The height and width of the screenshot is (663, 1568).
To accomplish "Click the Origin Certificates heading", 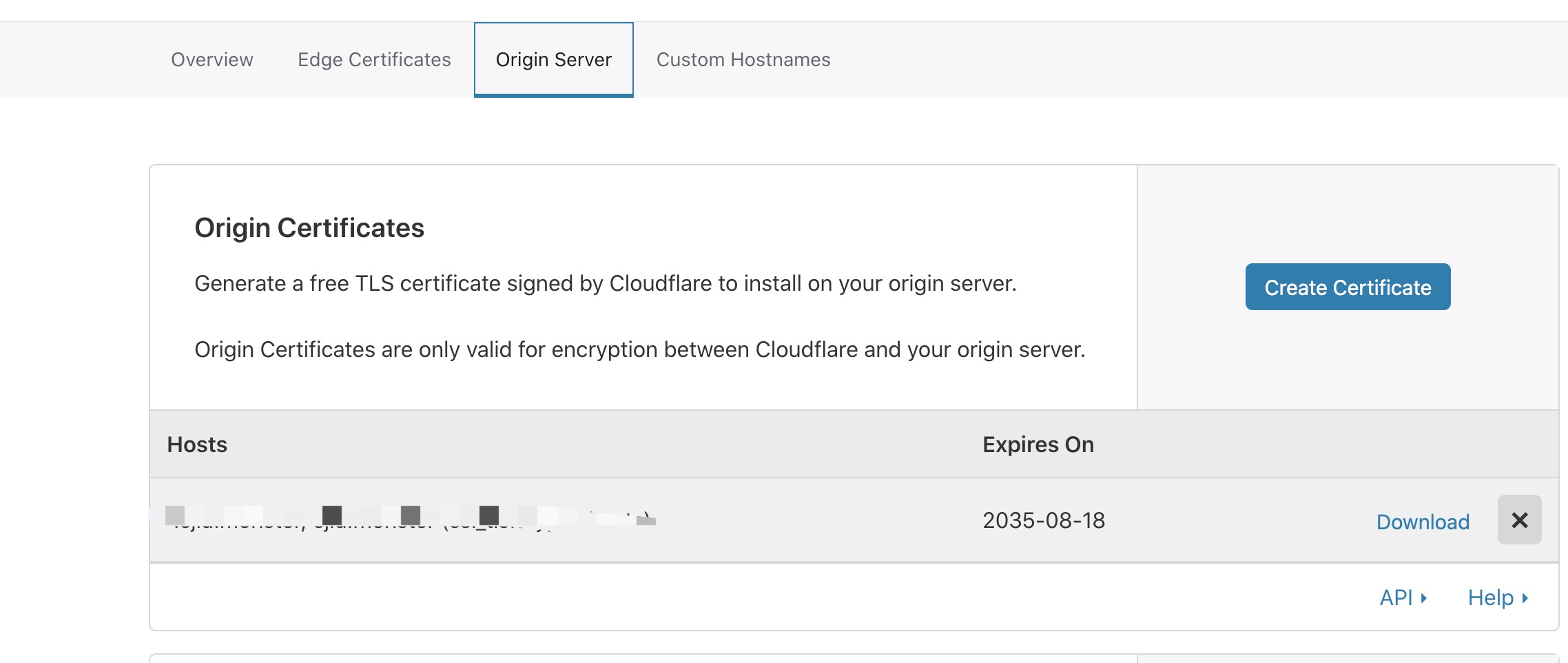I will 309,228.
